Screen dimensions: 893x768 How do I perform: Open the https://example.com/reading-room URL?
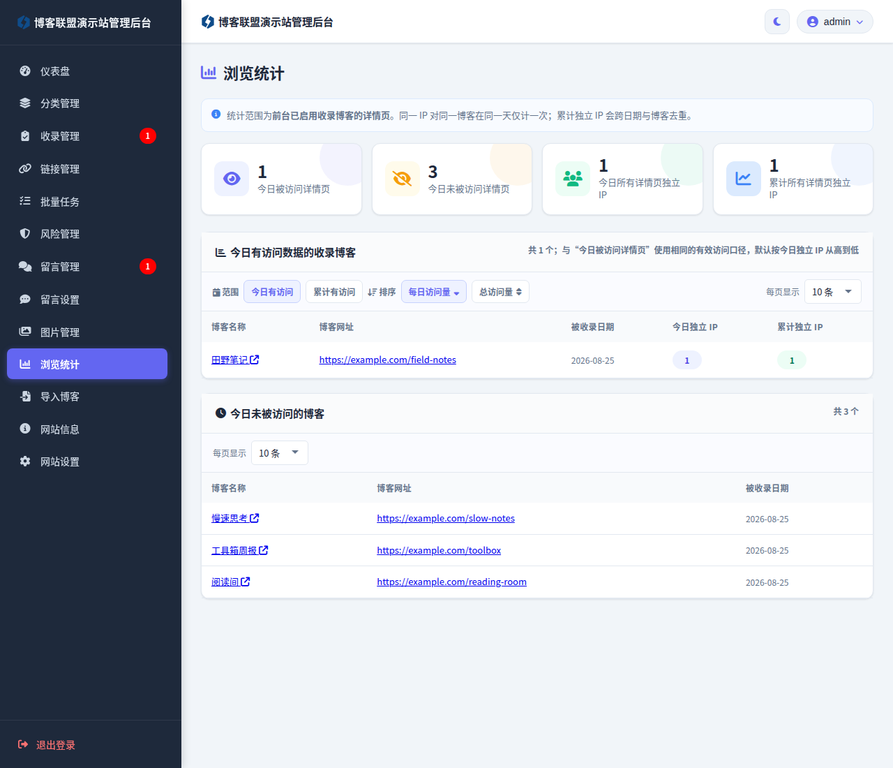[x=452, y=582]
